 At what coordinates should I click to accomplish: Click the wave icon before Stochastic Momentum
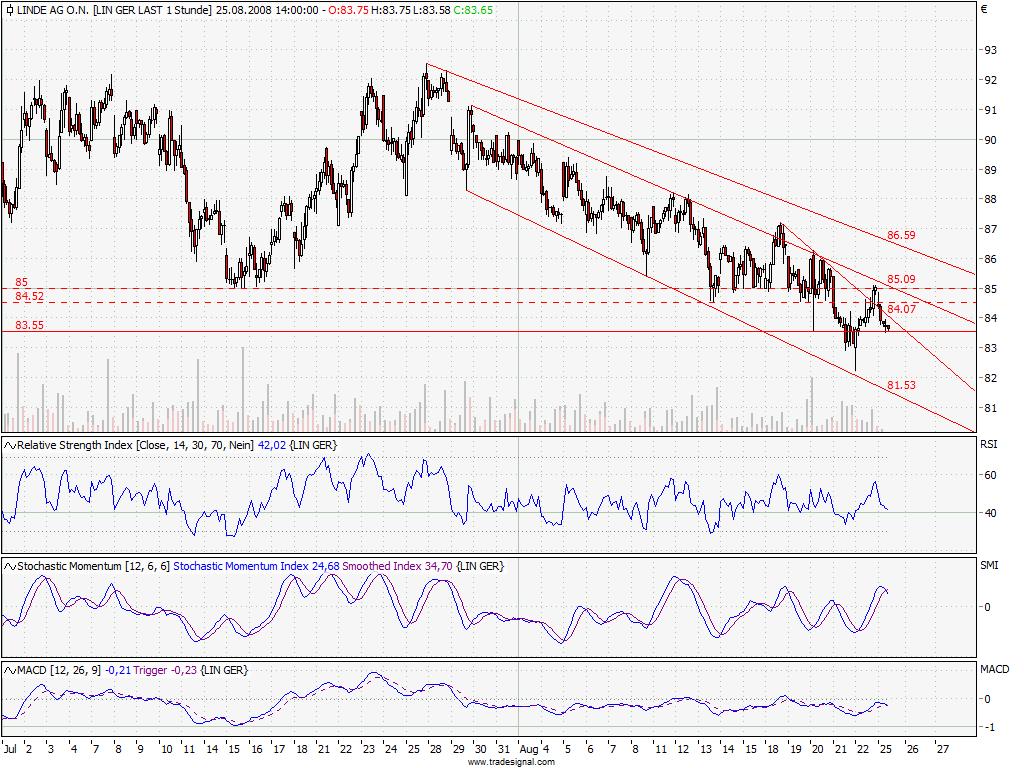(10, 567)
